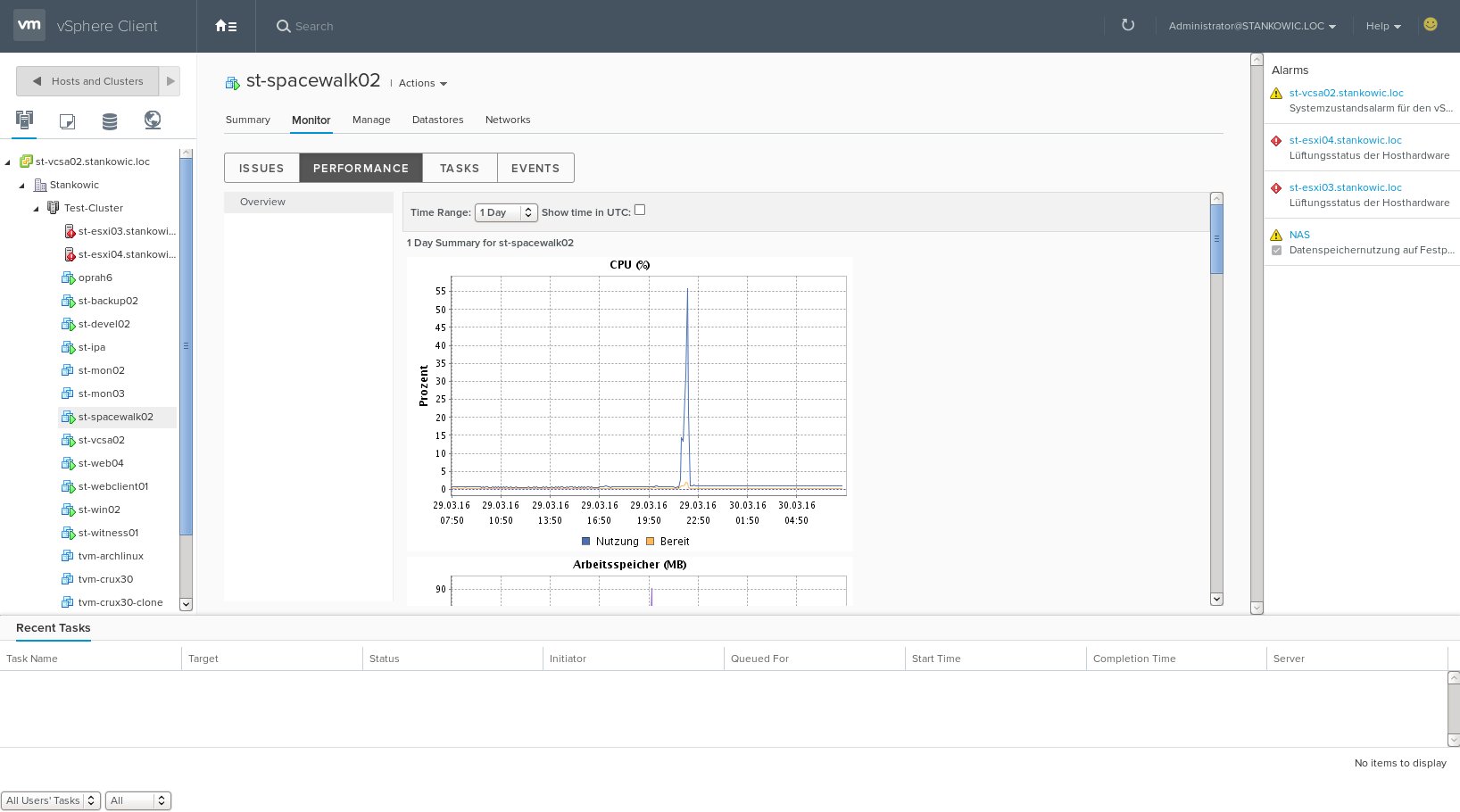The width and height of the screenshot is (1460, 812).
Task: Open the NAS alarm link
Action: click(1299, 235)
